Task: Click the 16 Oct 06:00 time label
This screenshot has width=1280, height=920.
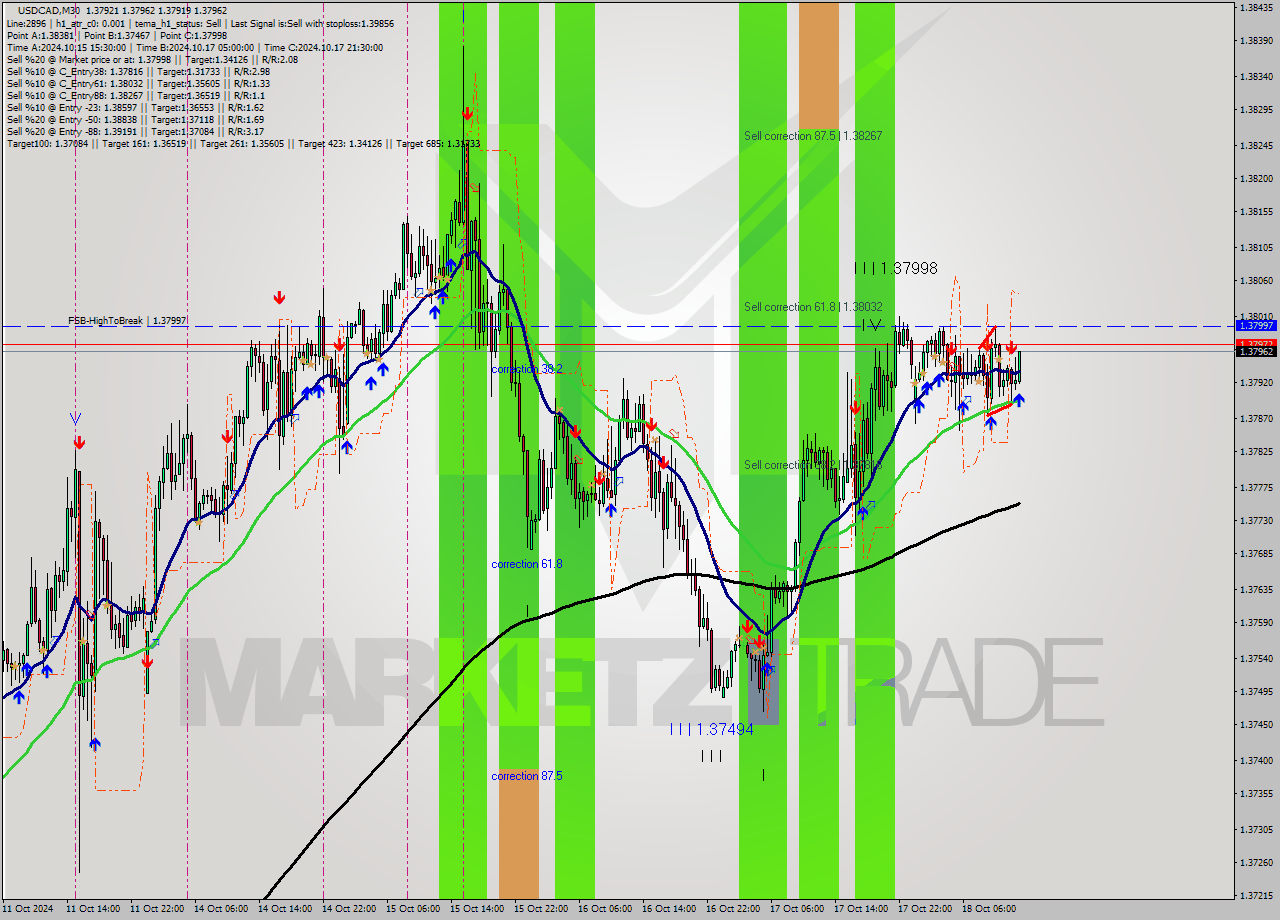Action: tap(605, 909)
